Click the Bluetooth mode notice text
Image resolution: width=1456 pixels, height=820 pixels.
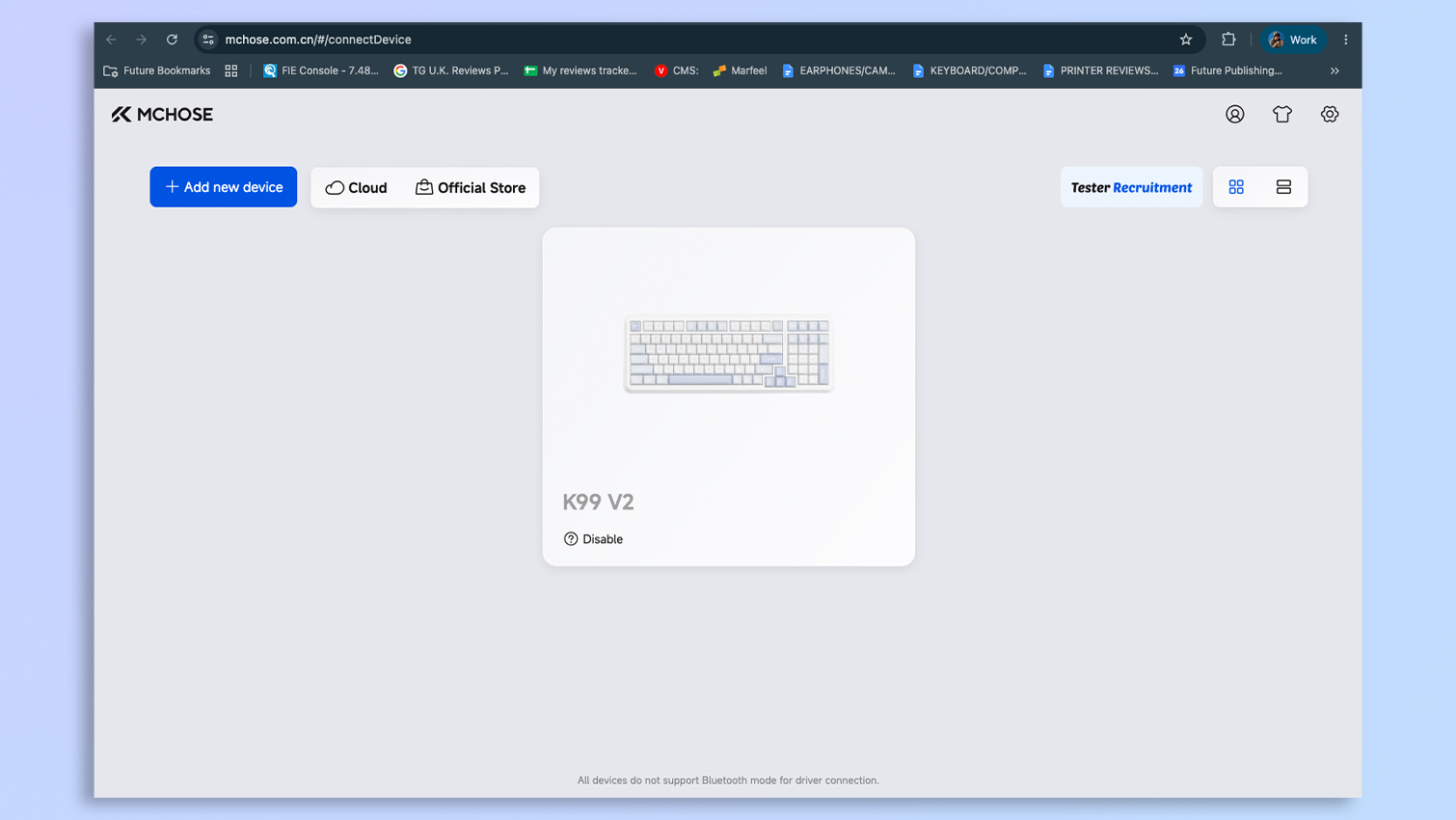click(x=728, y=780)
